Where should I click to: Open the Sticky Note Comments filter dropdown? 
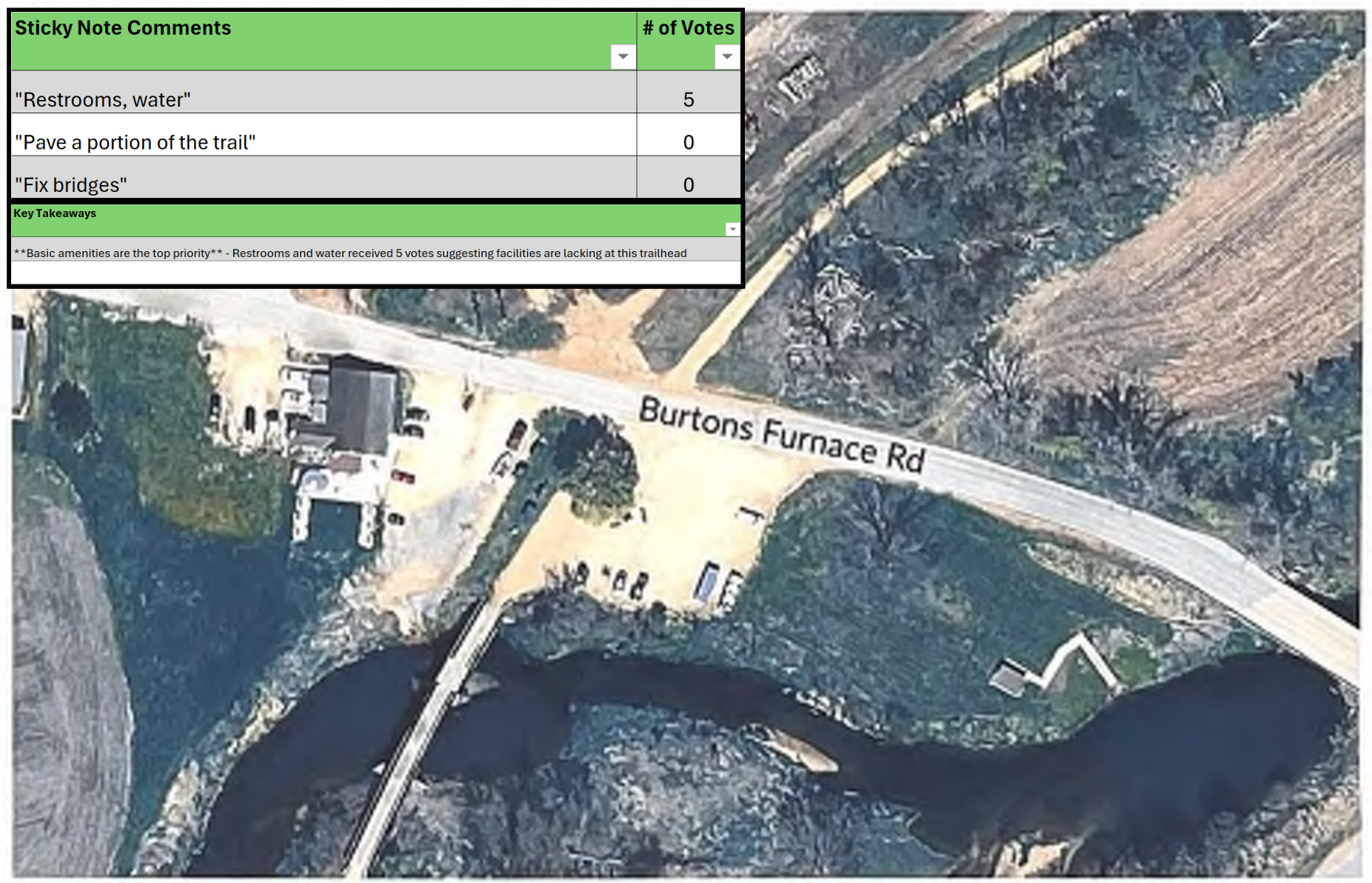pyautogui.click(x=623, y=56)
